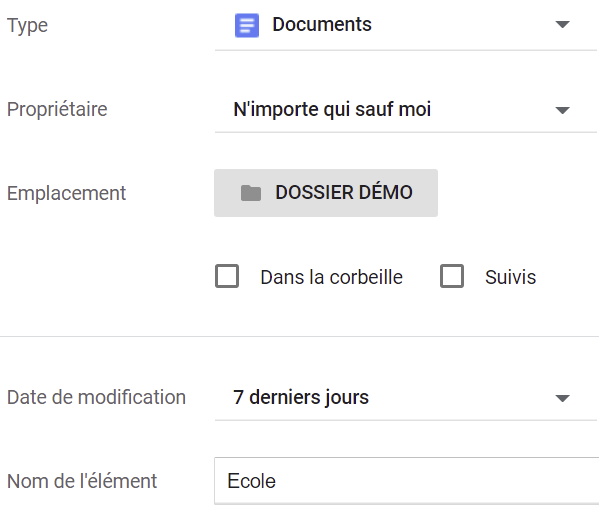Click the Type field label

point(28,26)
